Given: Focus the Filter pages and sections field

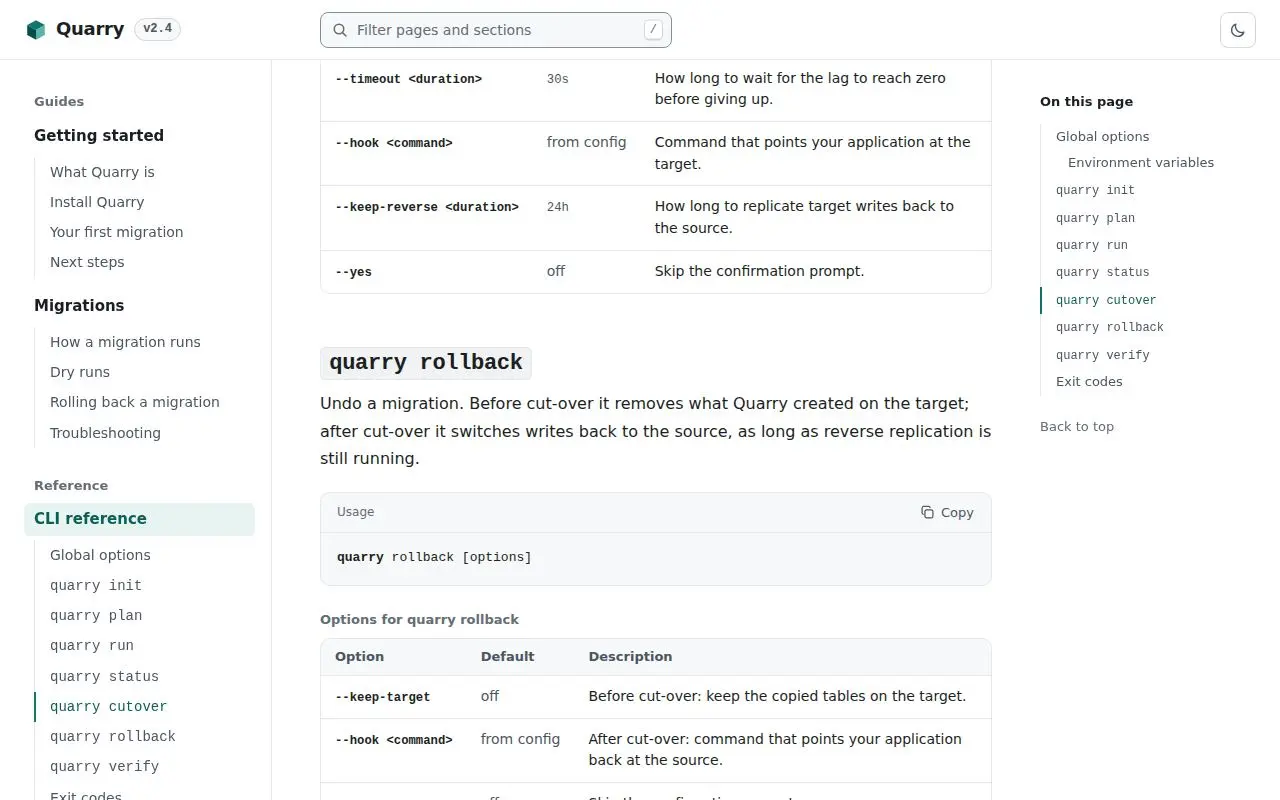Looking at the screenshot, I should pyautogui.click(x=496, y=30).
